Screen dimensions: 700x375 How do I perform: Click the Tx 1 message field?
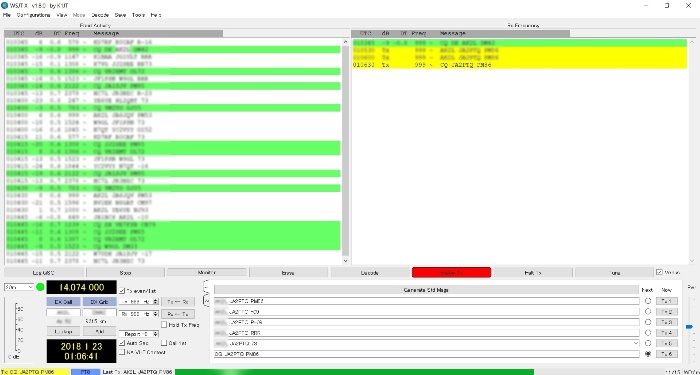click(x=426, y=301)
